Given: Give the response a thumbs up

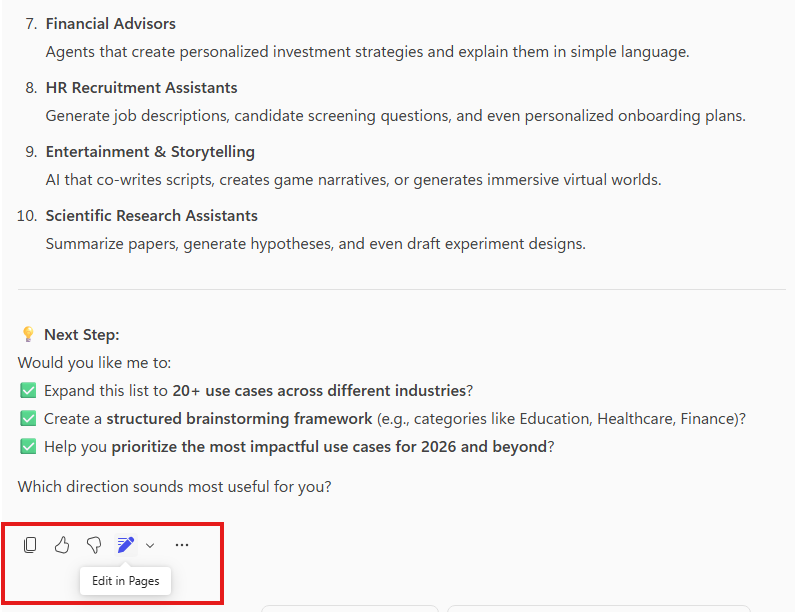Looking at the screenshot, I should (x=62, y=545).
